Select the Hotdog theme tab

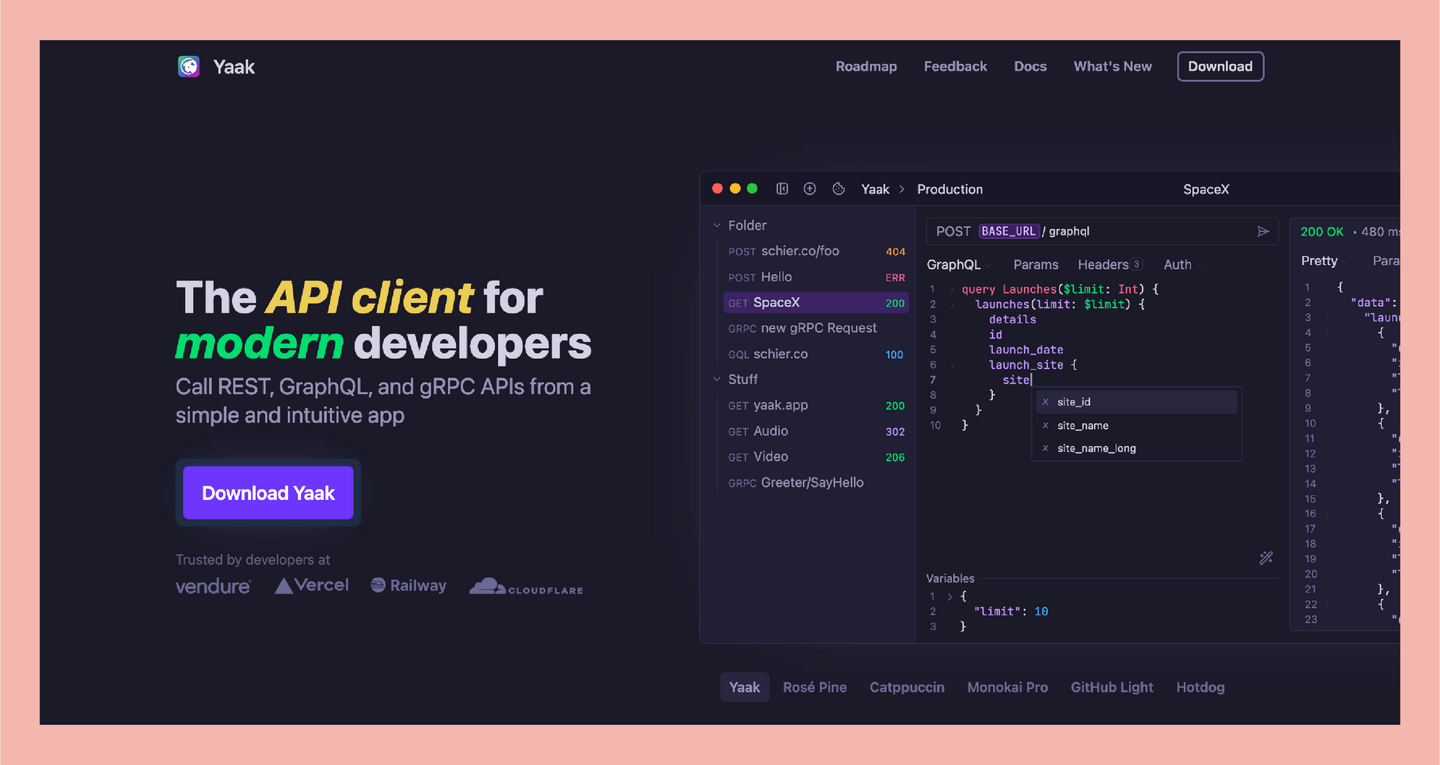1200,687
